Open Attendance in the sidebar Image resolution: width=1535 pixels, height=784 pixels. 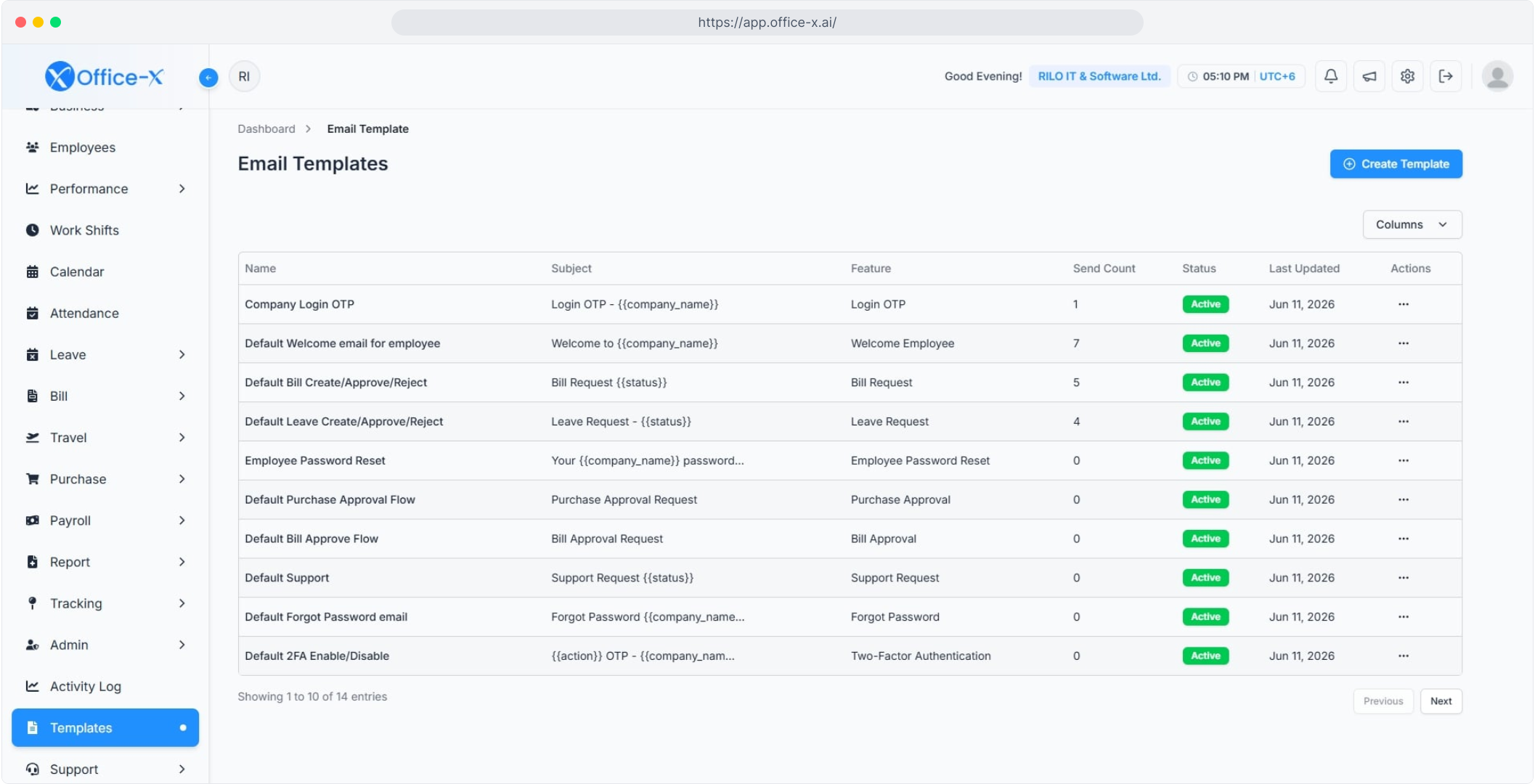(105, 313)
